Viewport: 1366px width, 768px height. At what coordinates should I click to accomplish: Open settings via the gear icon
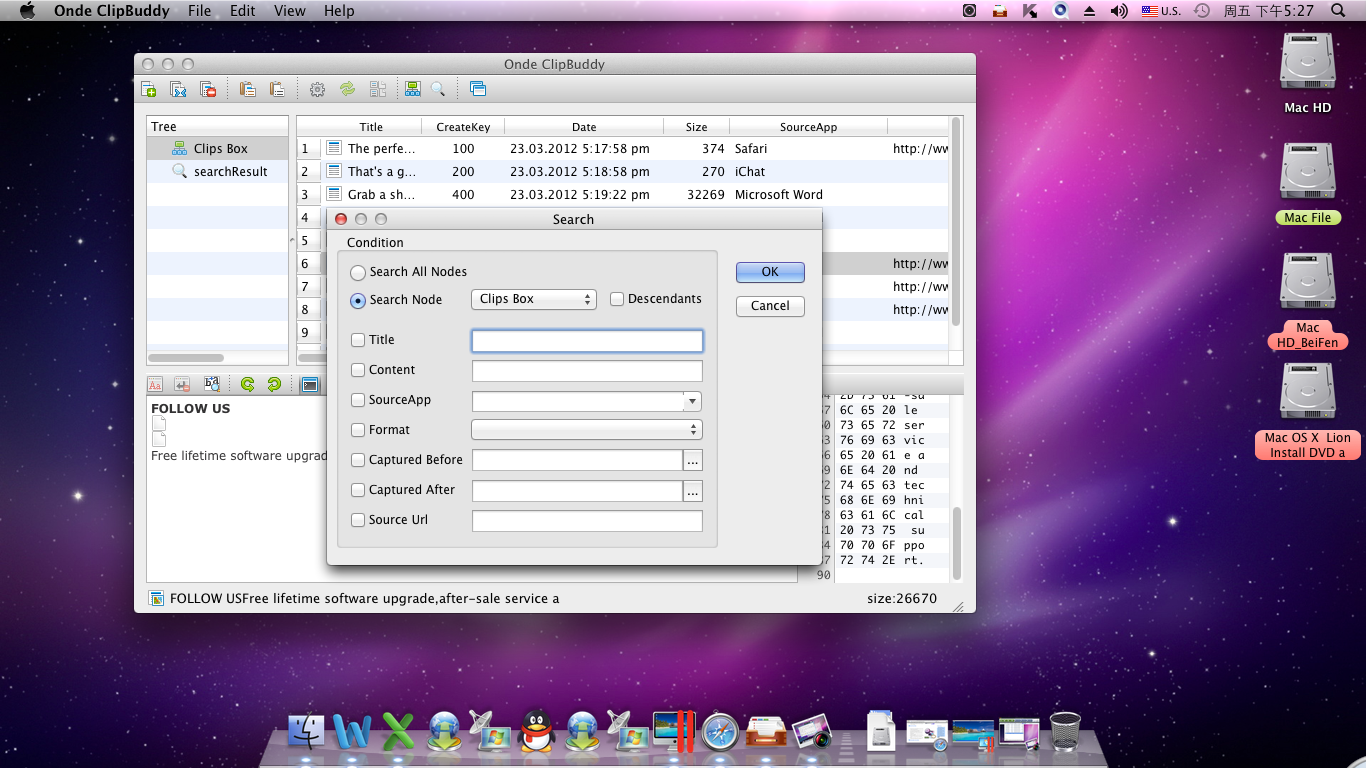tap(317, 89)
